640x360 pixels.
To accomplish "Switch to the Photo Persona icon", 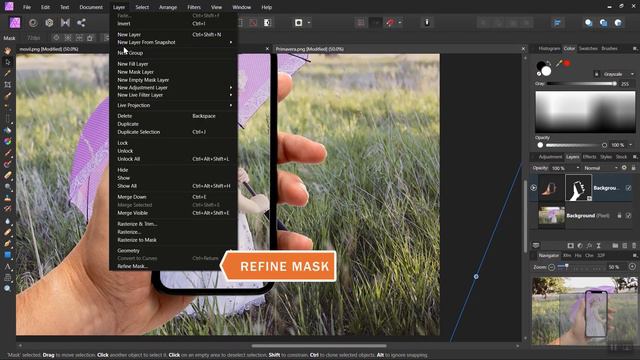I will point(15,22).
